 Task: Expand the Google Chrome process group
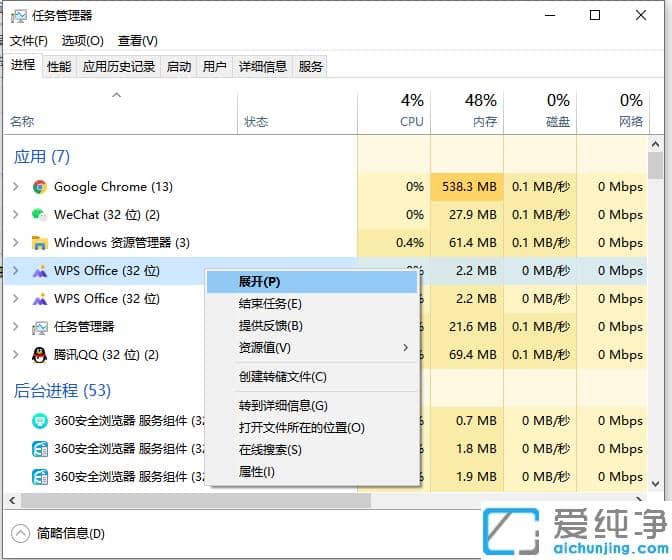coord(15,187)
